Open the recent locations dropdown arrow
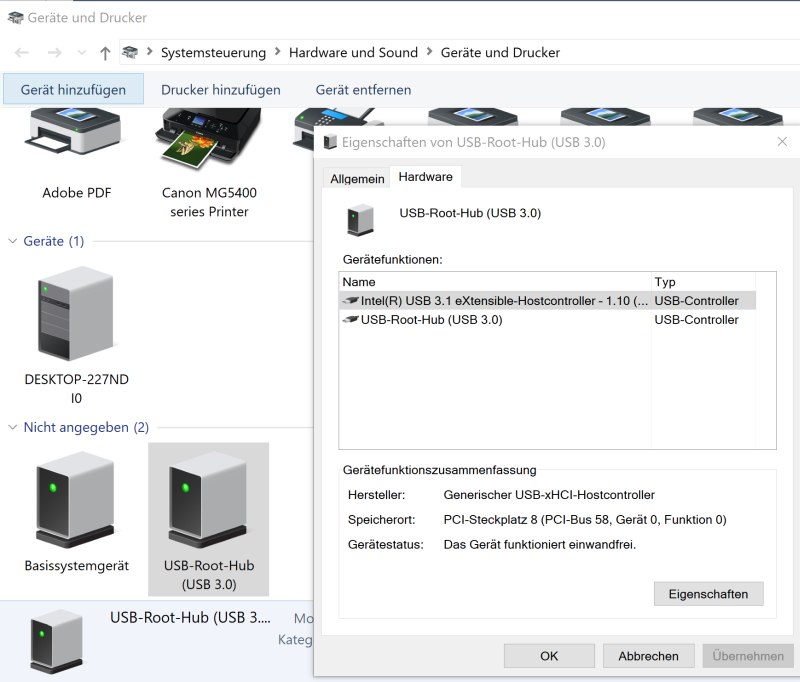The image size is (800, 682). (80, 53)
